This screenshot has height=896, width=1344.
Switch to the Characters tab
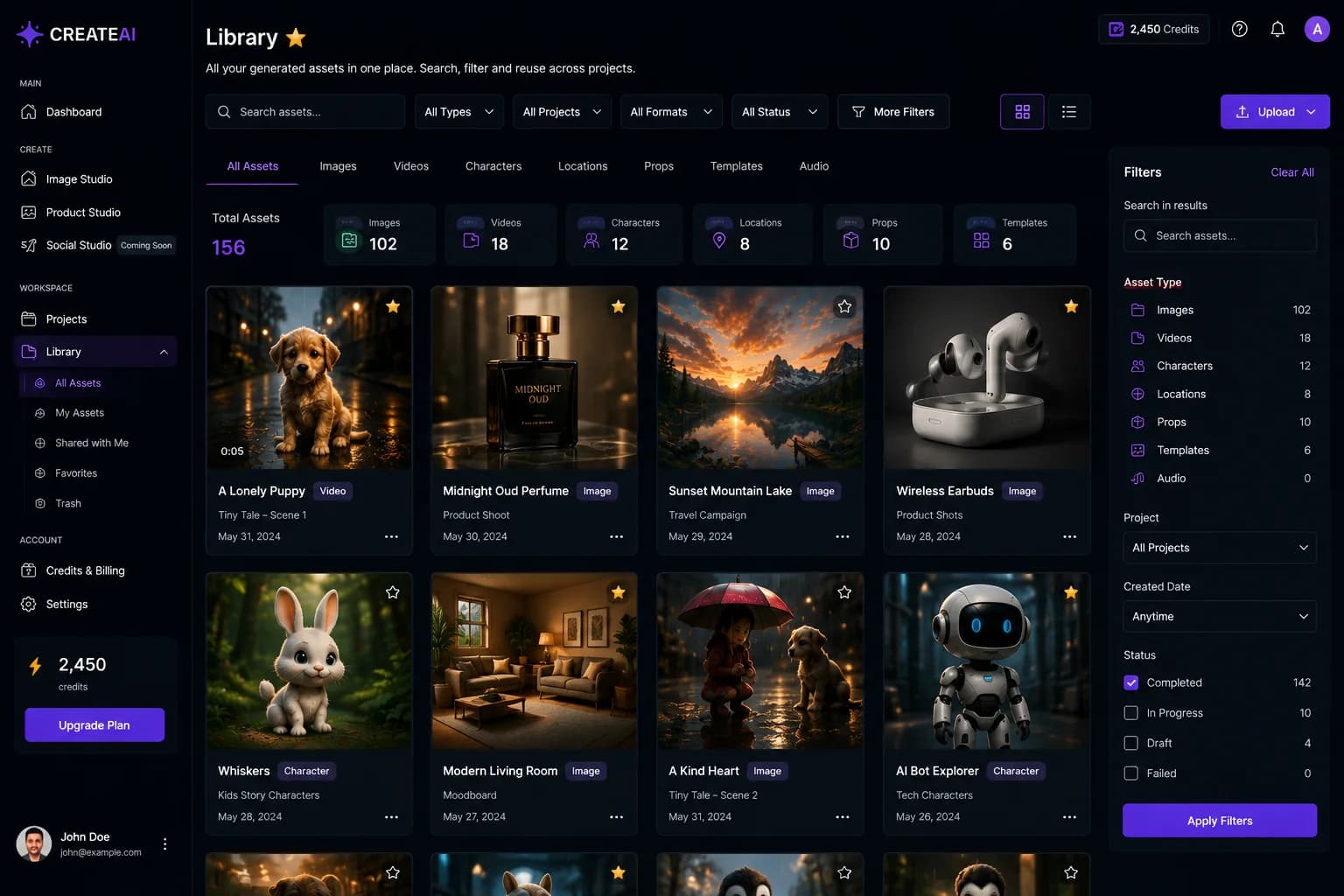pyautogui.click(x=493, y=166)
